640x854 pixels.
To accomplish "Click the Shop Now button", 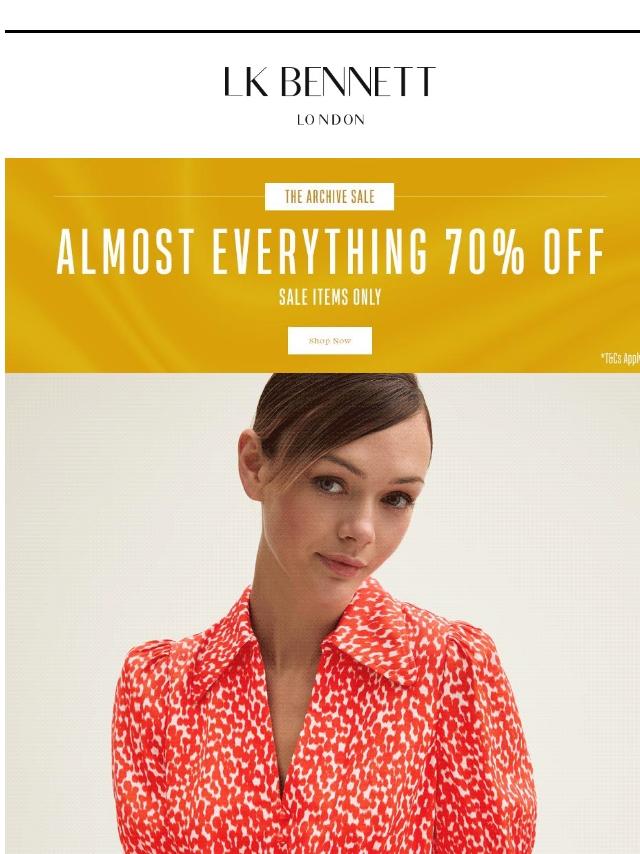I will 330,340.
